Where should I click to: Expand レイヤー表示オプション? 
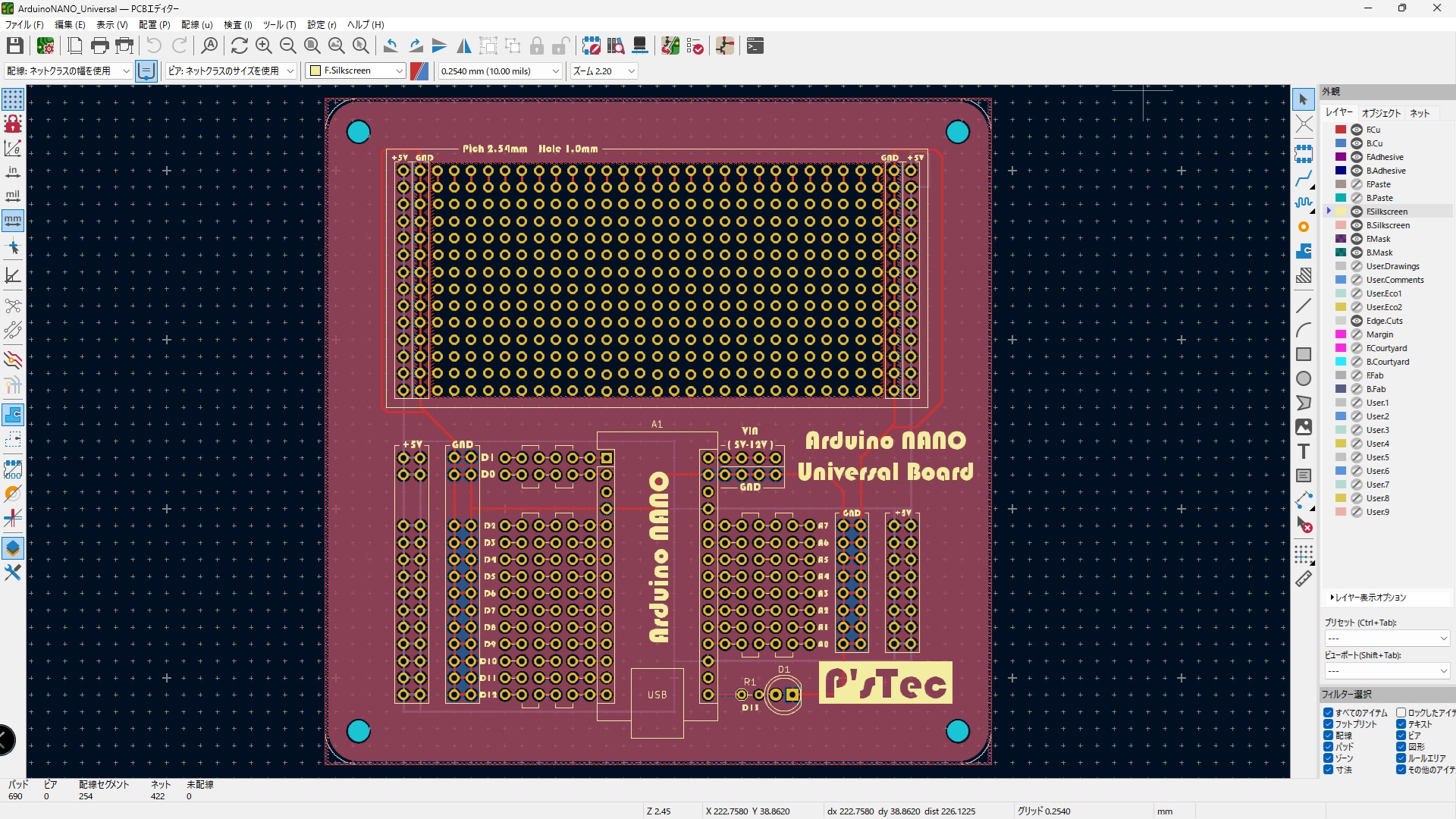tap(1368, 598)
